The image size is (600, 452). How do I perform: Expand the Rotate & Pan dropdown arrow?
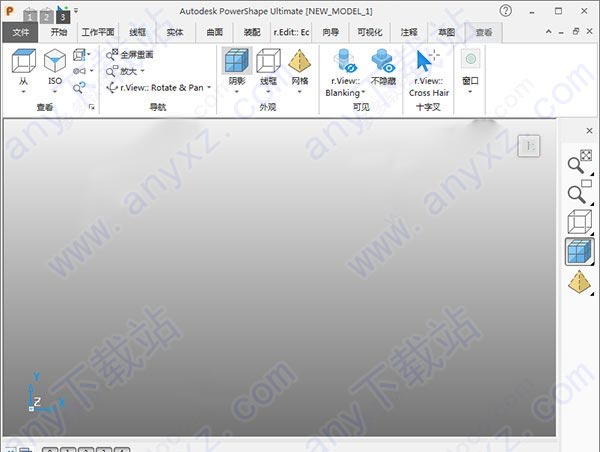[209, 87]
